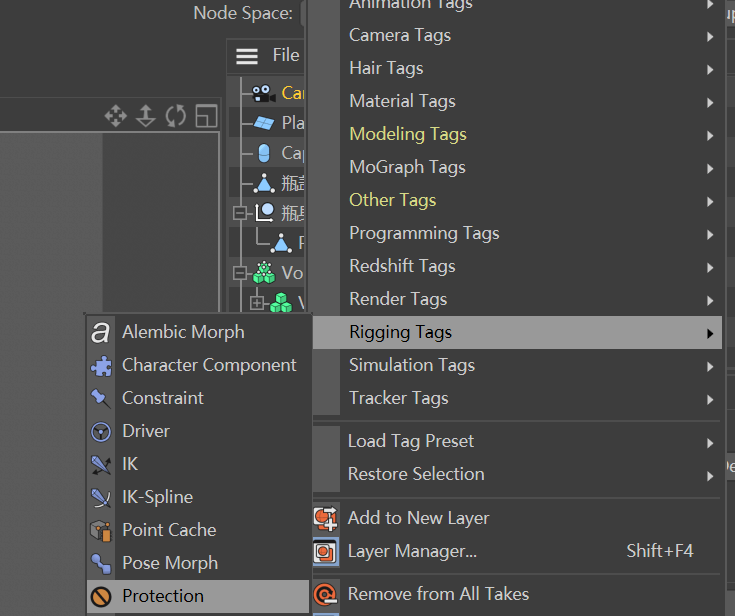Open the Simulation Tags submenu
The width and height of the screenshot is (735, 616).
click(x=517, y=366)
